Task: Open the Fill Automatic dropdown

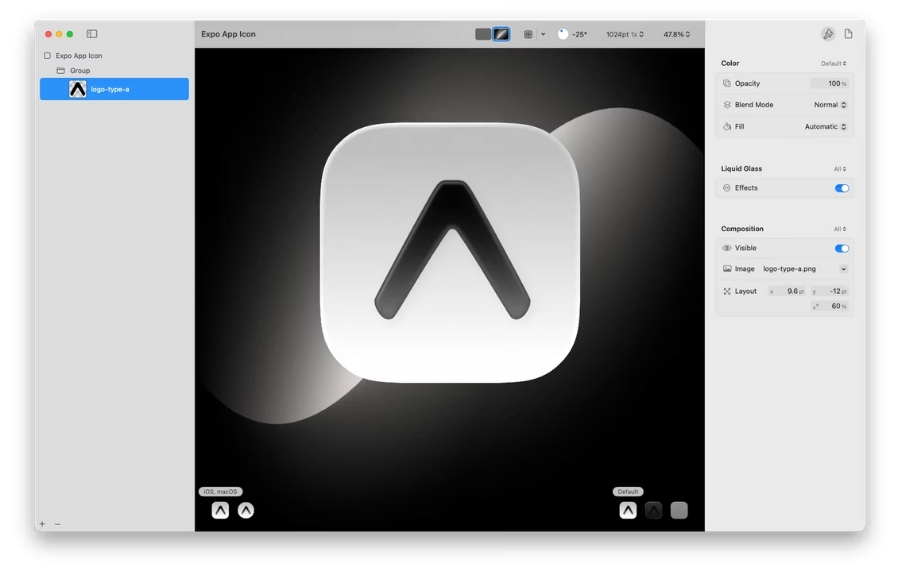Action: pyautogui.click(x=825, y=127)
